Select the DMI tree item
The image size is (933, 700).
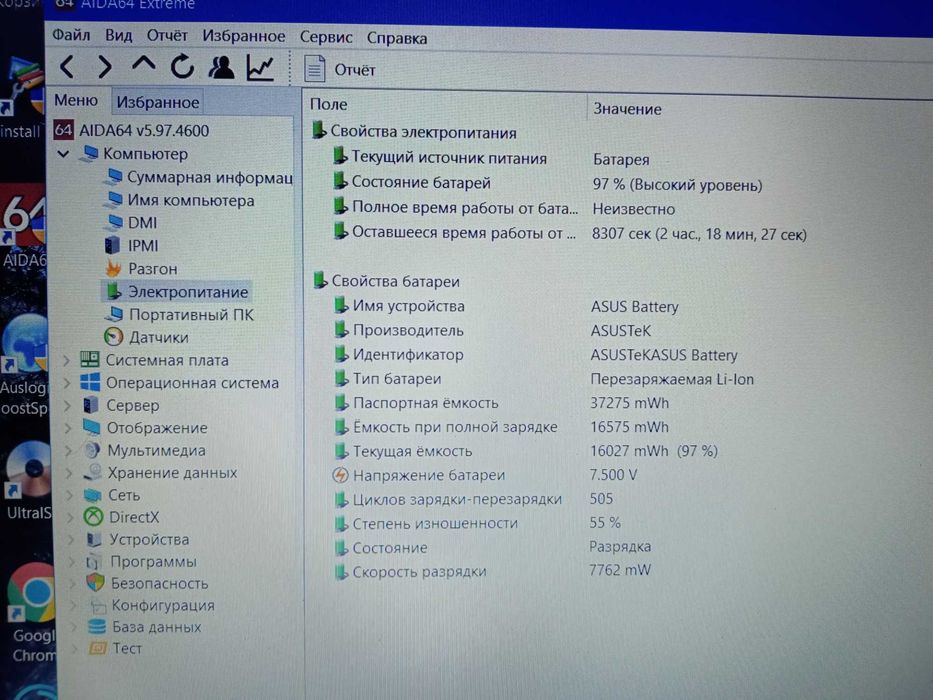132,223
